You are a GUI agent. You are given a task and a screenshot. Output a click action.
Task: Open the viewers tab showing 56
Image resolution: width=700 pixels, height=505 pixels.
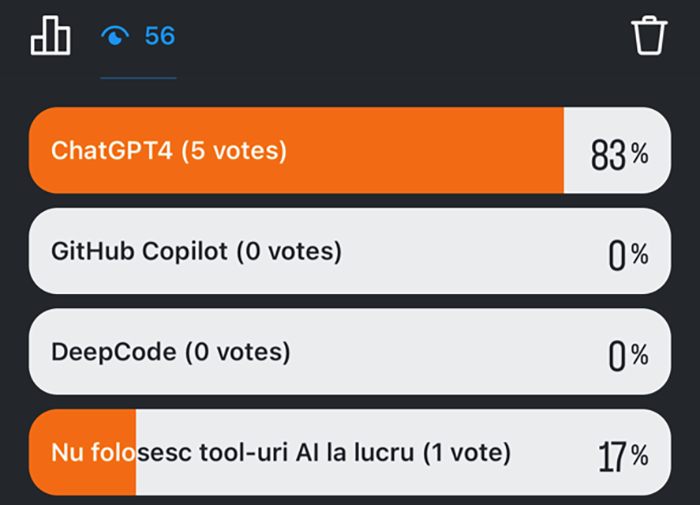click(138, 38)
